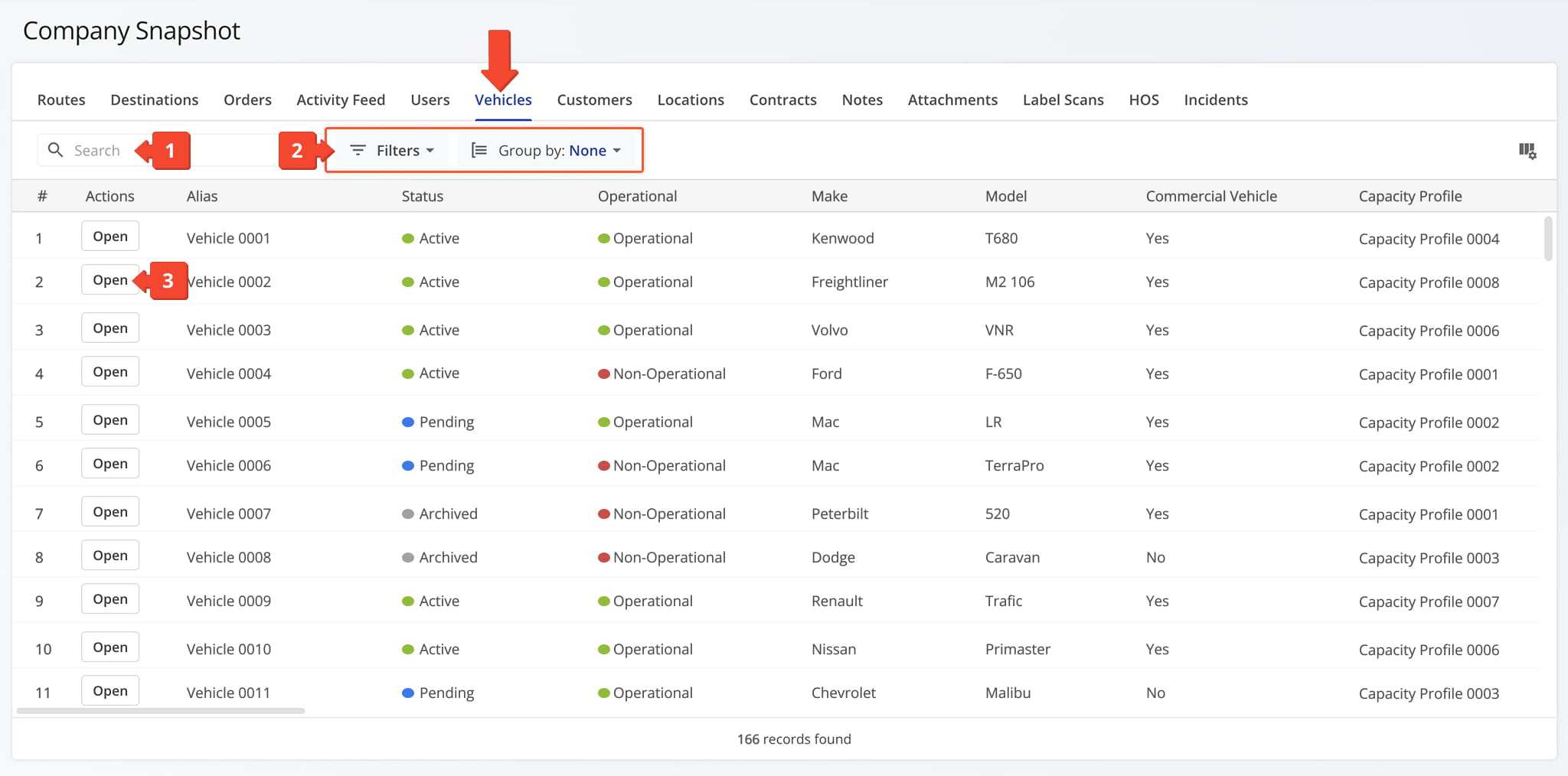Open the Vehicle 0003 record

(110, 328)
